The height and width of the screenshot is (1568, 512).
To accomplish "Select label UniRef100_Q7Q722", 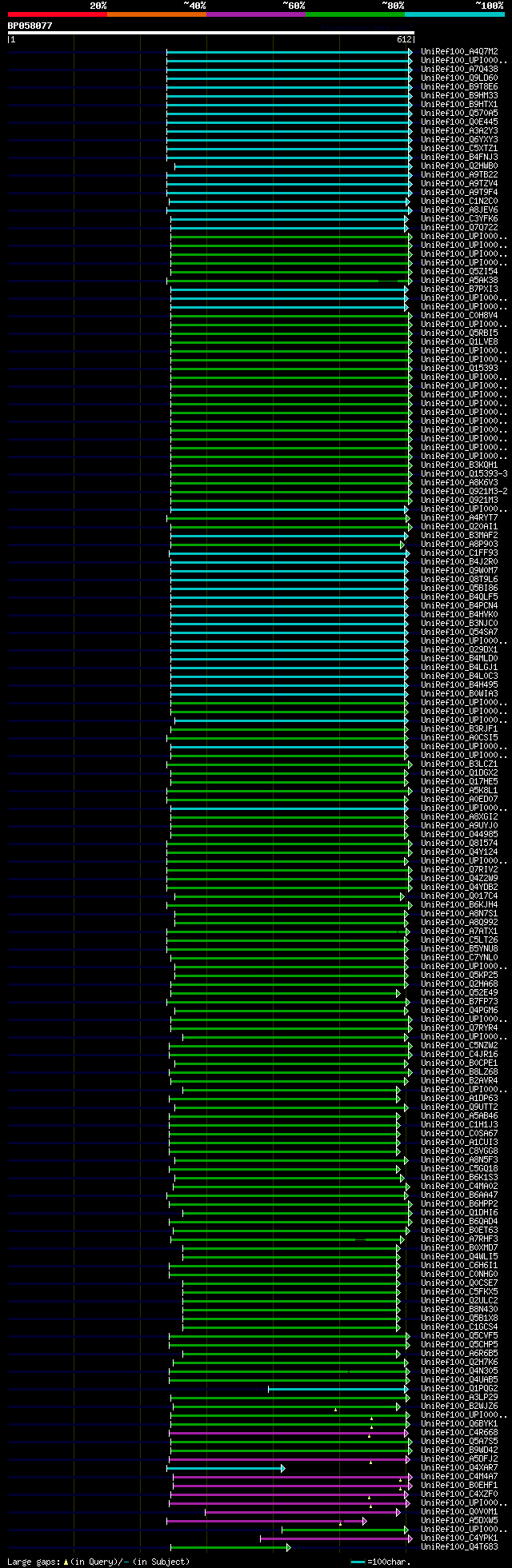I will tap(459, 228).
